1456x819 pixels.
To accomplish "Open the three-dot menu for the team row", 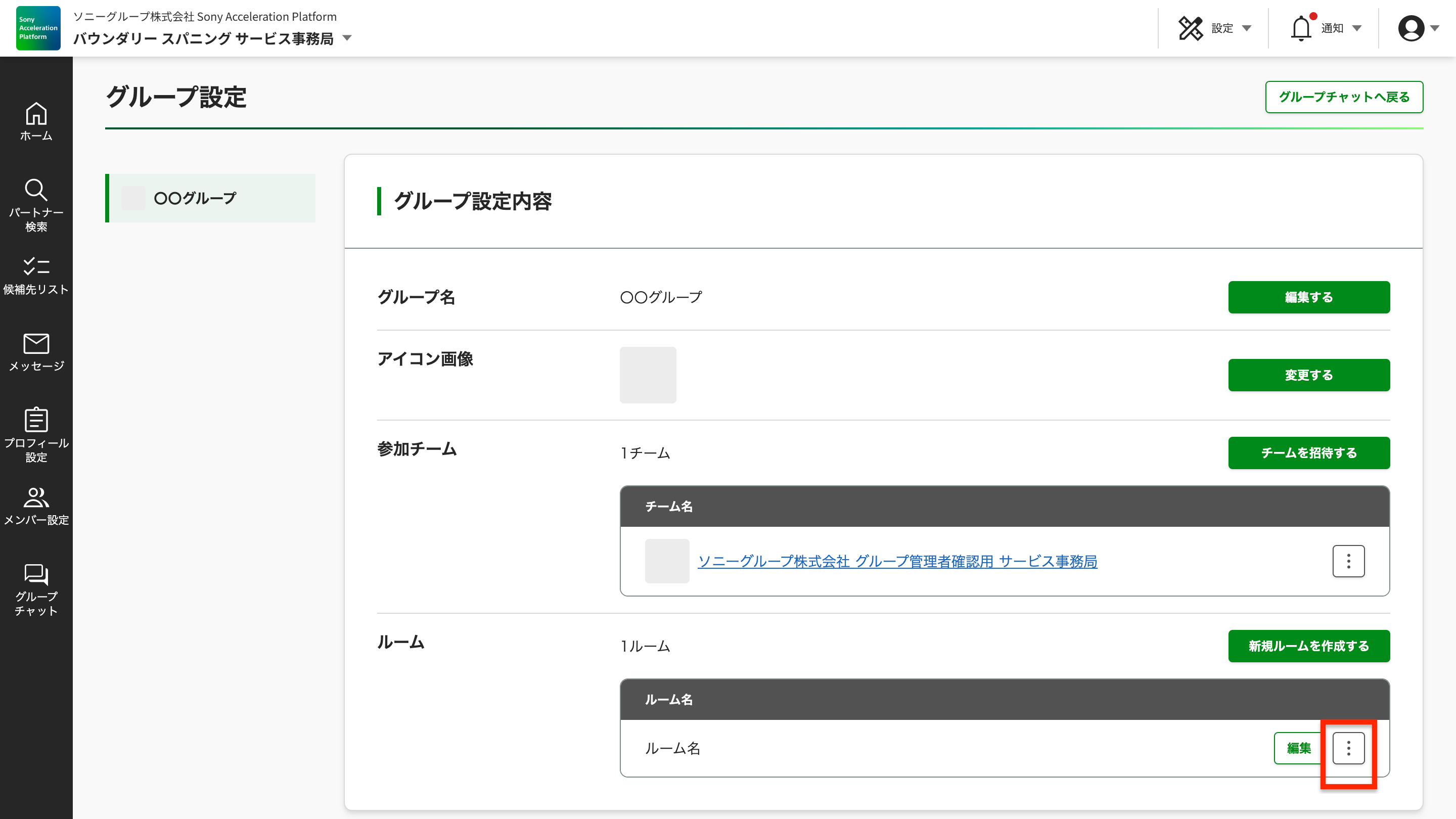I will point(1348,561).
